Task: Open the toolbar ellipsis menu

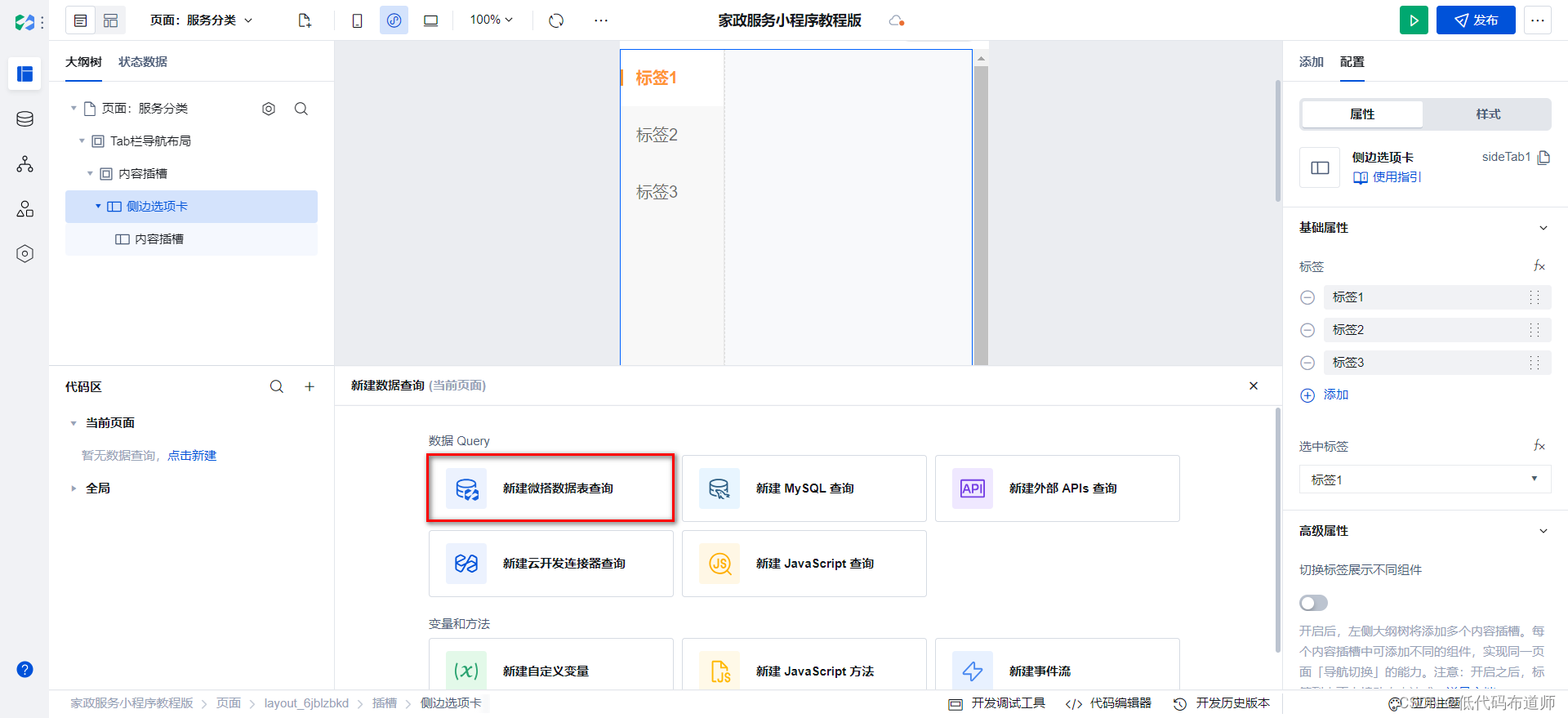Action: click(x=601, y=20)
